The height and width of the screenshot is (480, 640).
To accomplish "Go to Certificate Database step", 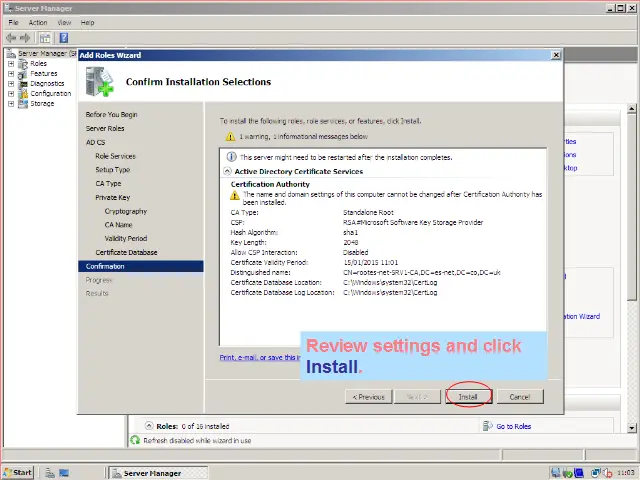I will click(126, 253).
